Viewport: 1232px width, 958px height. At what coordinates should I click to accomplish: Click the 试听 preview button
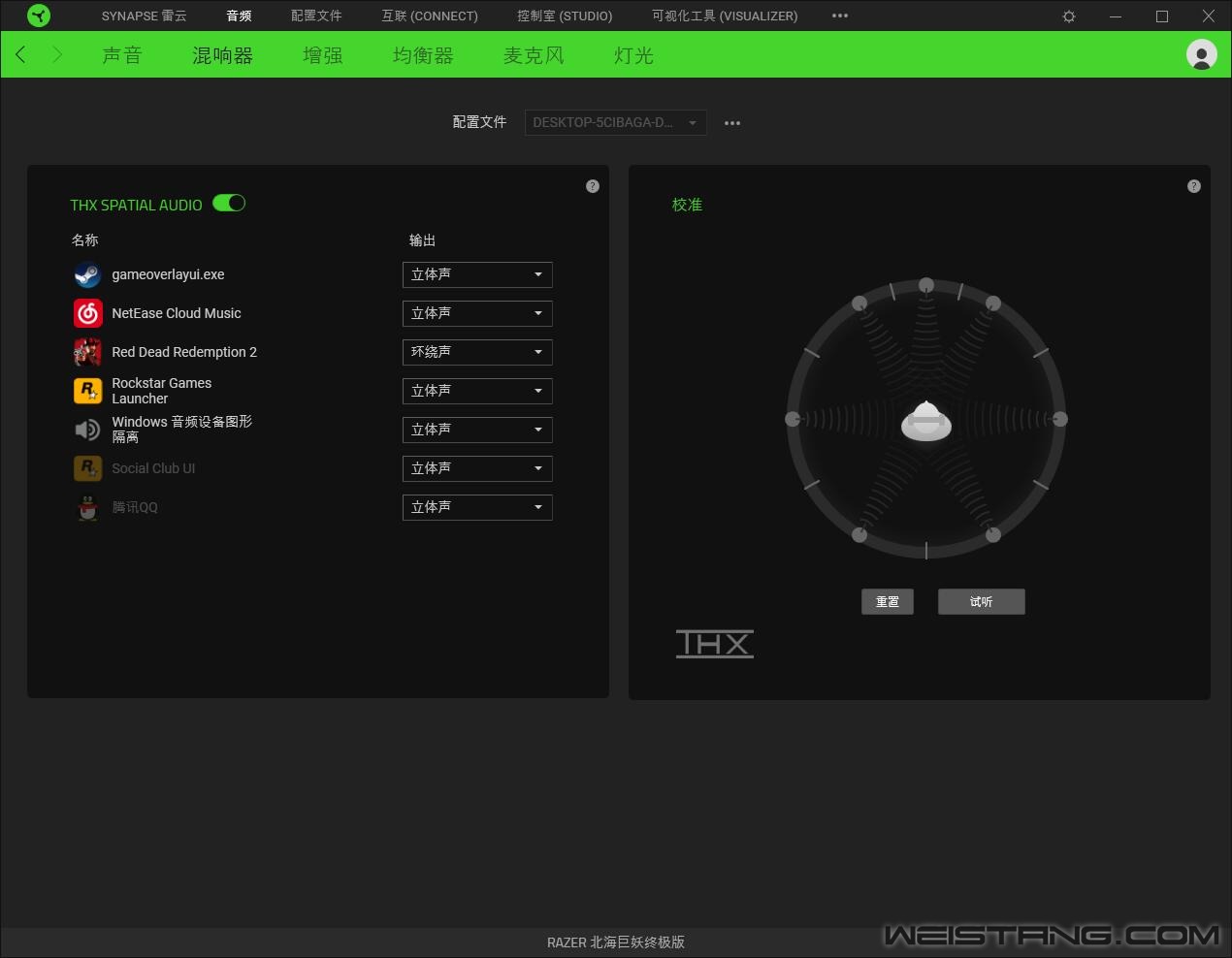pos(981,601)
